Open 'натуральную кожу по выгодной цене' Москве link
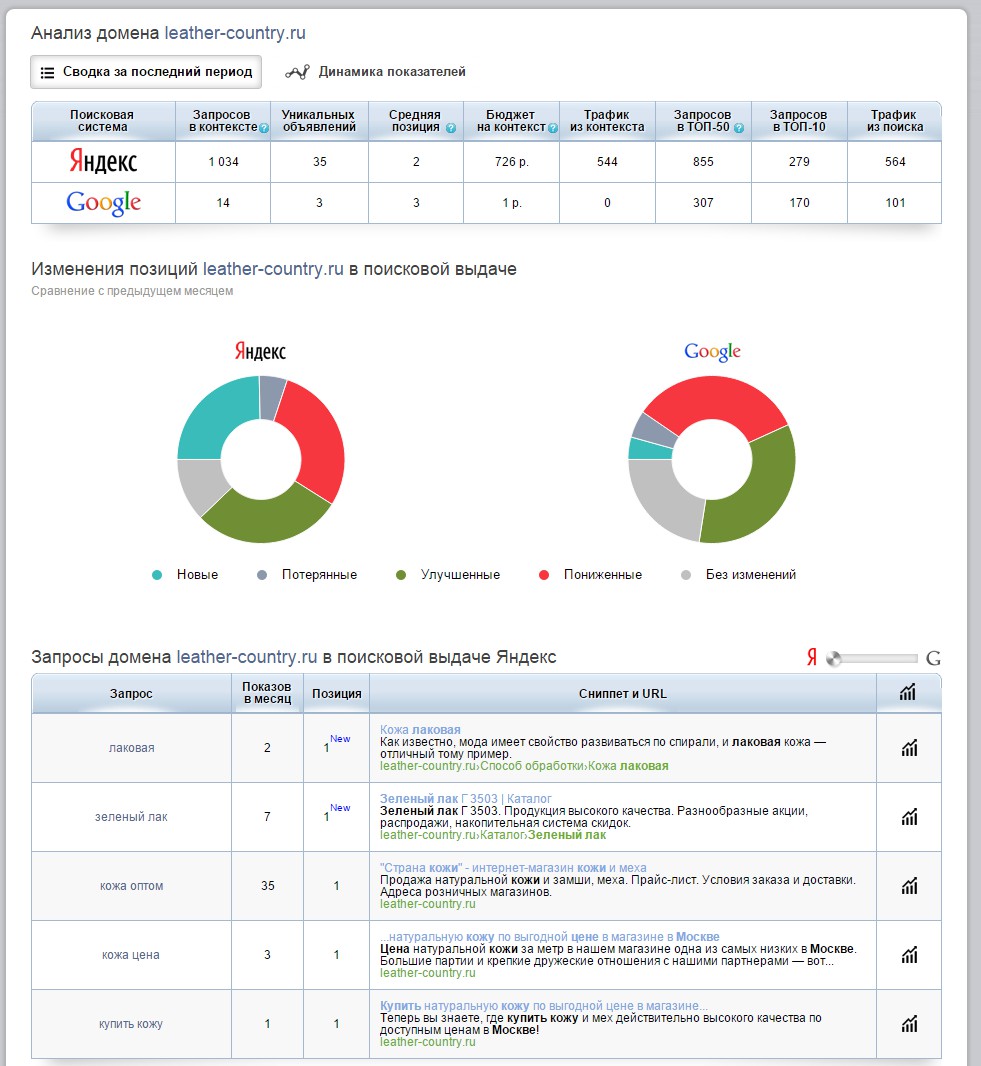The height and width of the screenshot is (1066, 981). 550,937
